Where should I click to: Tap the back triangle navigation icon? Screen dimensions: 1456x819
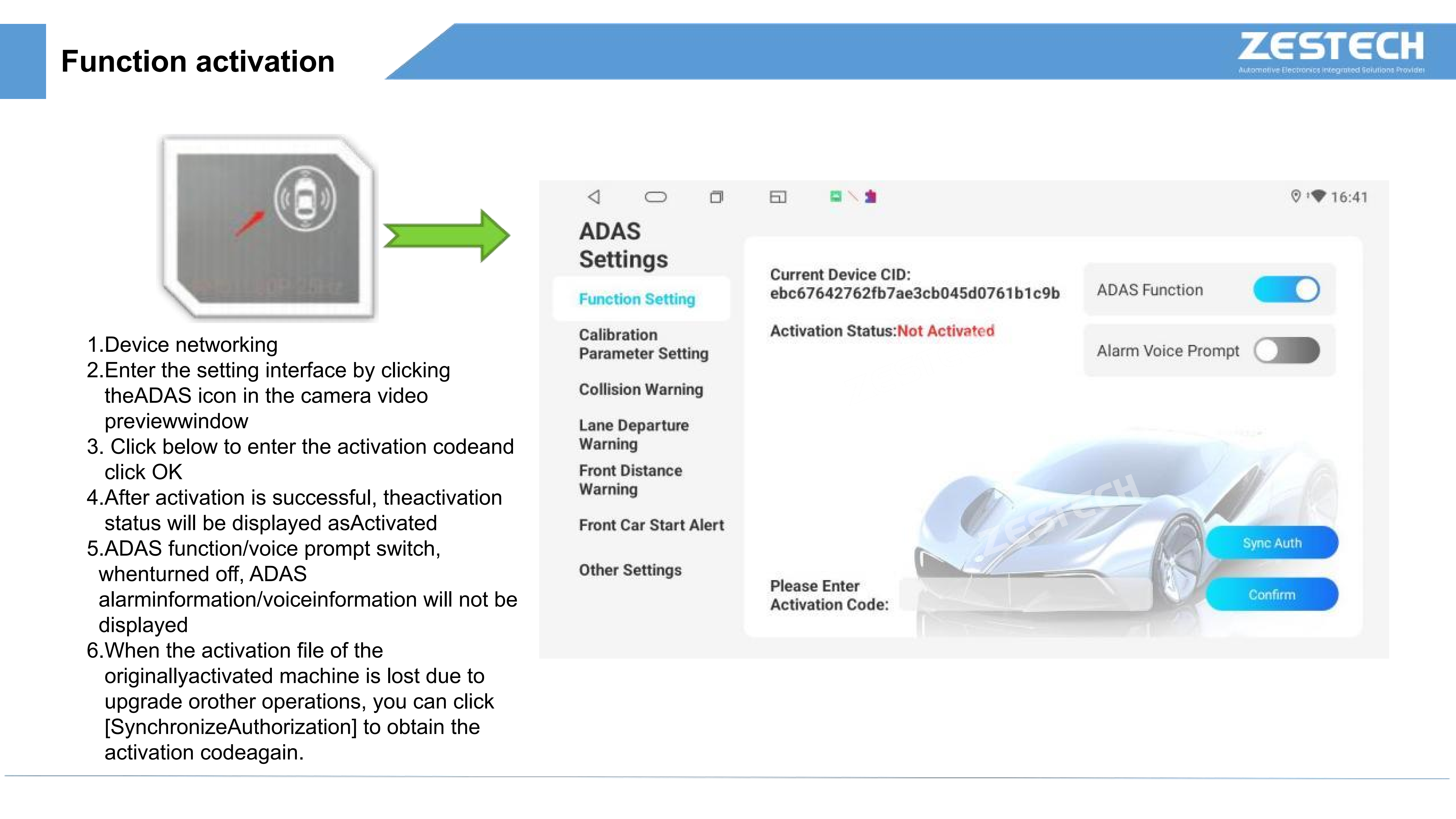click(x=593, y=197)
